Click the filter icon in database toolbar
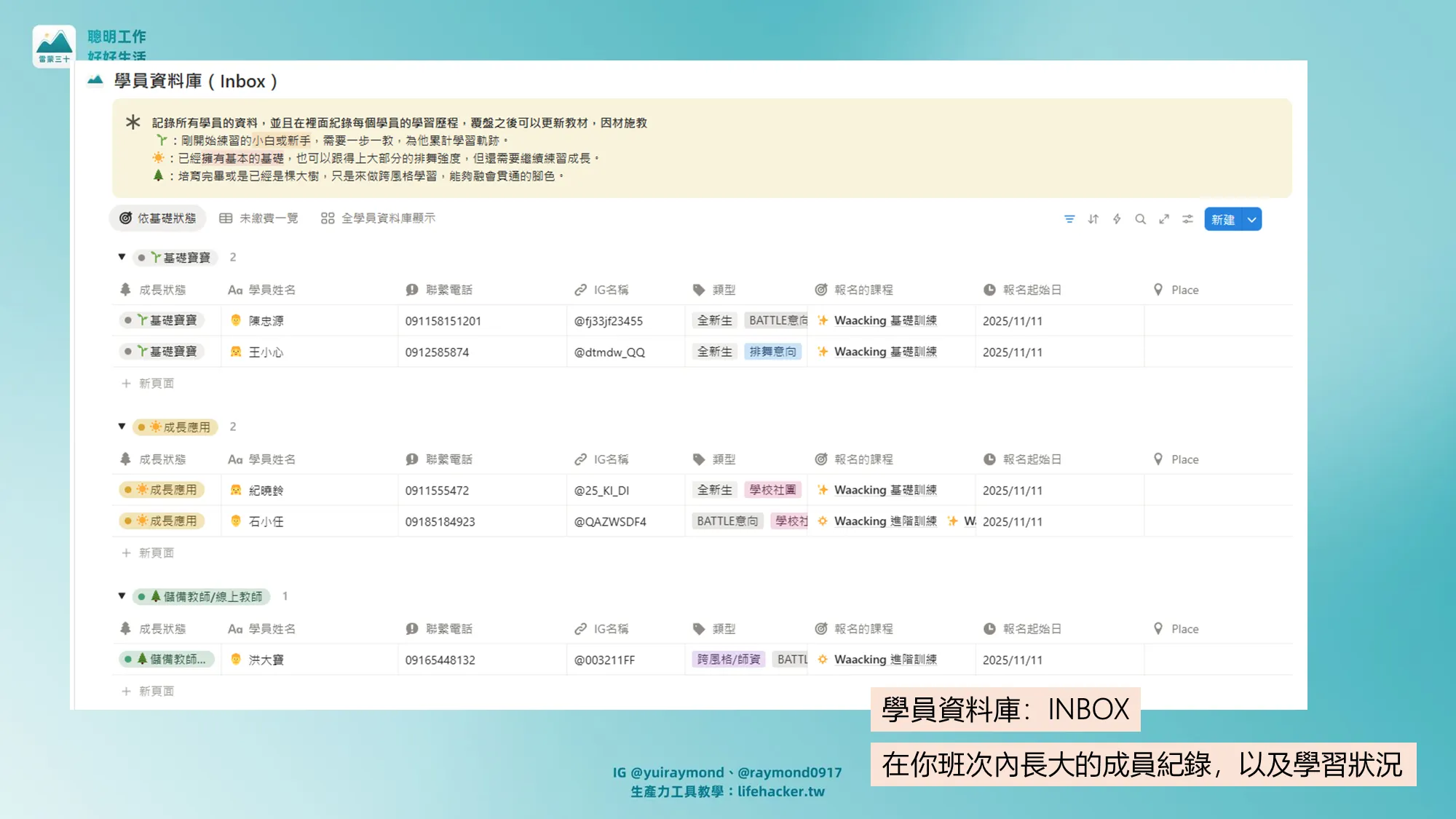This screenshot has height=819, width=1456. pos(1069,219)
